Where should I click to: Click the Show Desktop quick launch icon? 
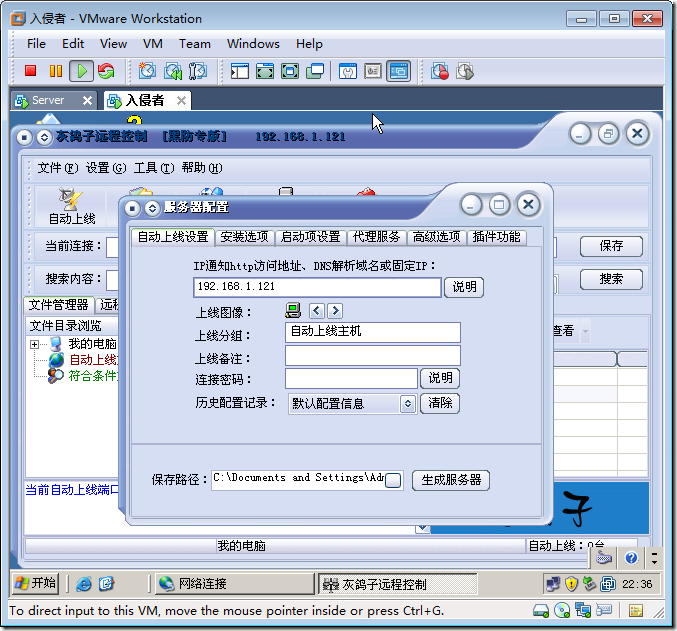tap(106, 584)
